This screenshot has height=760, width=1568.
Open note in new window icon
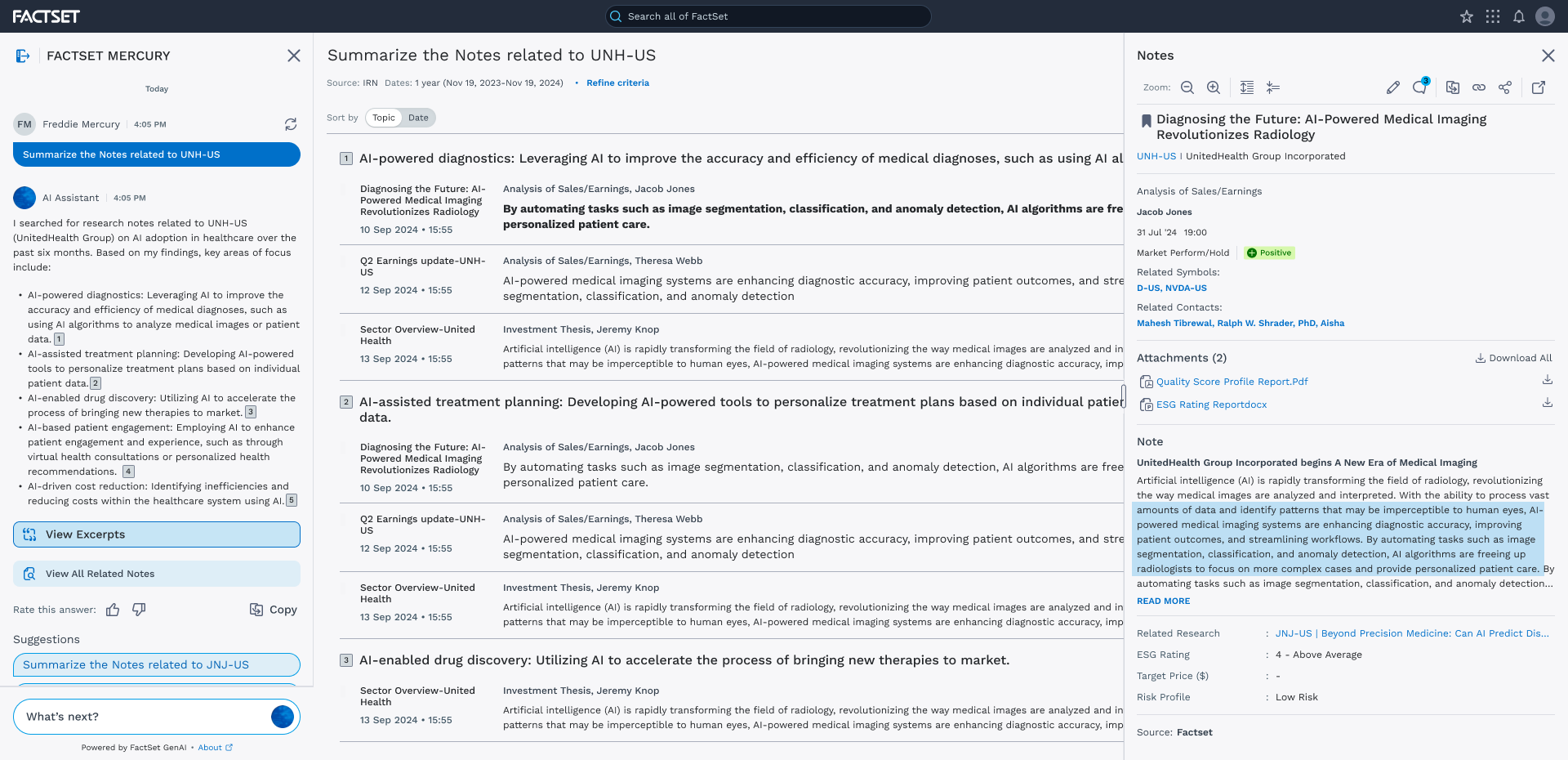point(1539,87)
